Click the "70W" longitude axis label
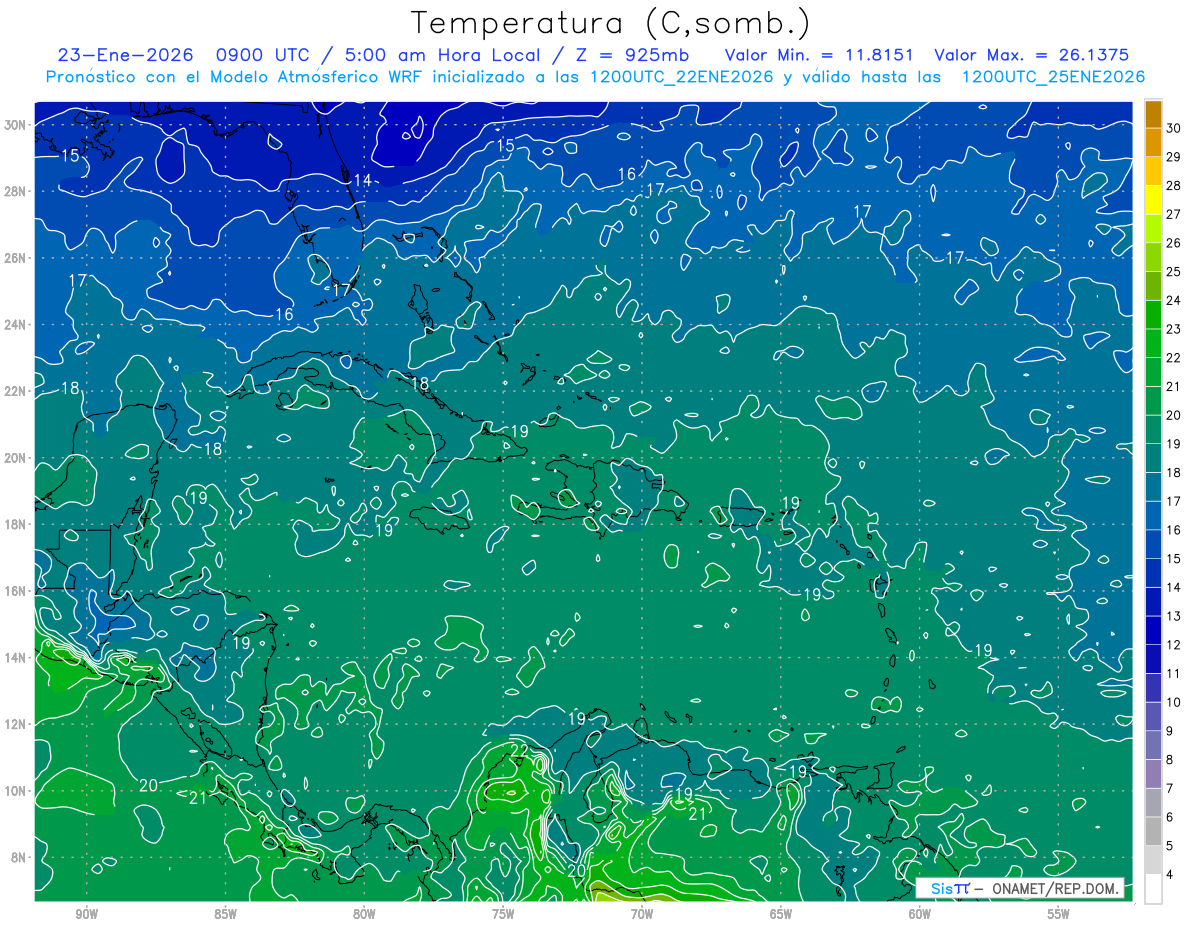1200x927 pixels. tap(642, 914)
